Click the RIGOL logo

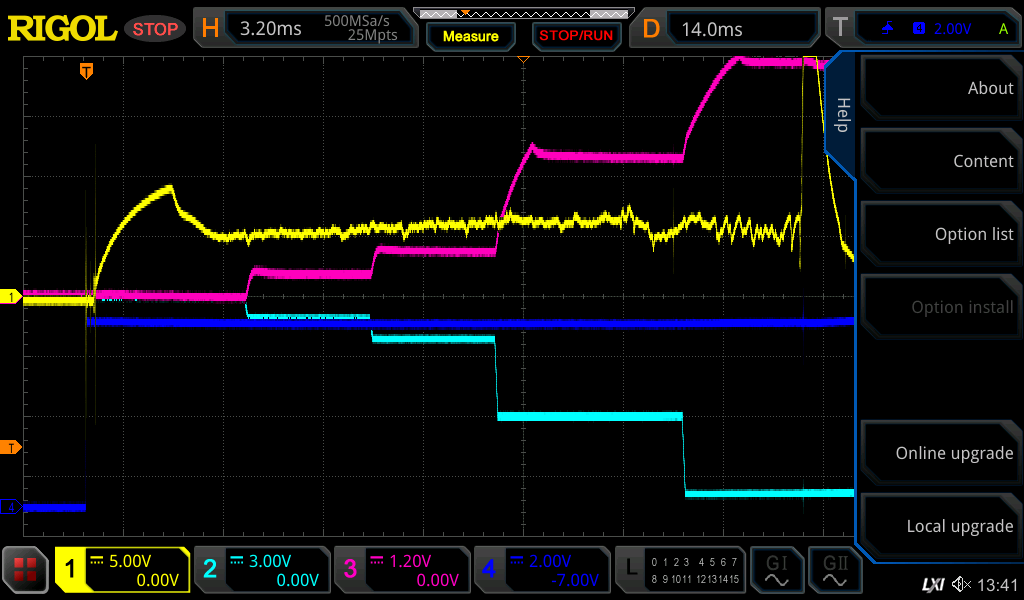click(62, 29)
